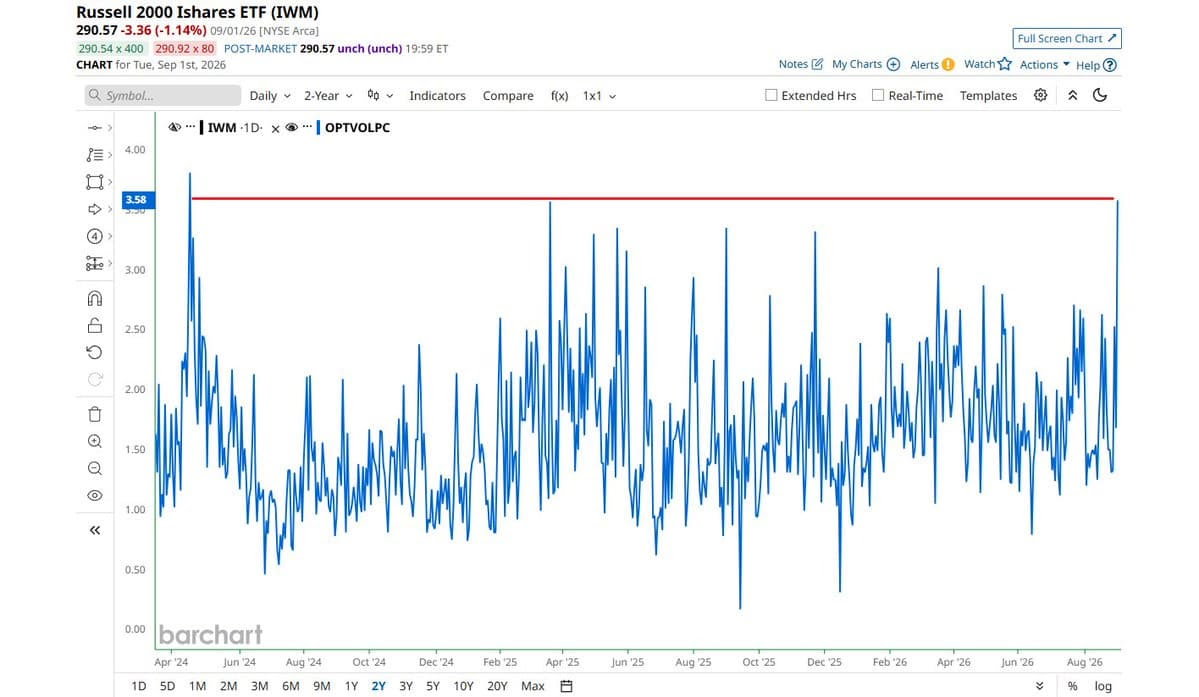Toggle the lock drawings padlock
Viewport: 1199px width, 697px height.
coord(95,326)
